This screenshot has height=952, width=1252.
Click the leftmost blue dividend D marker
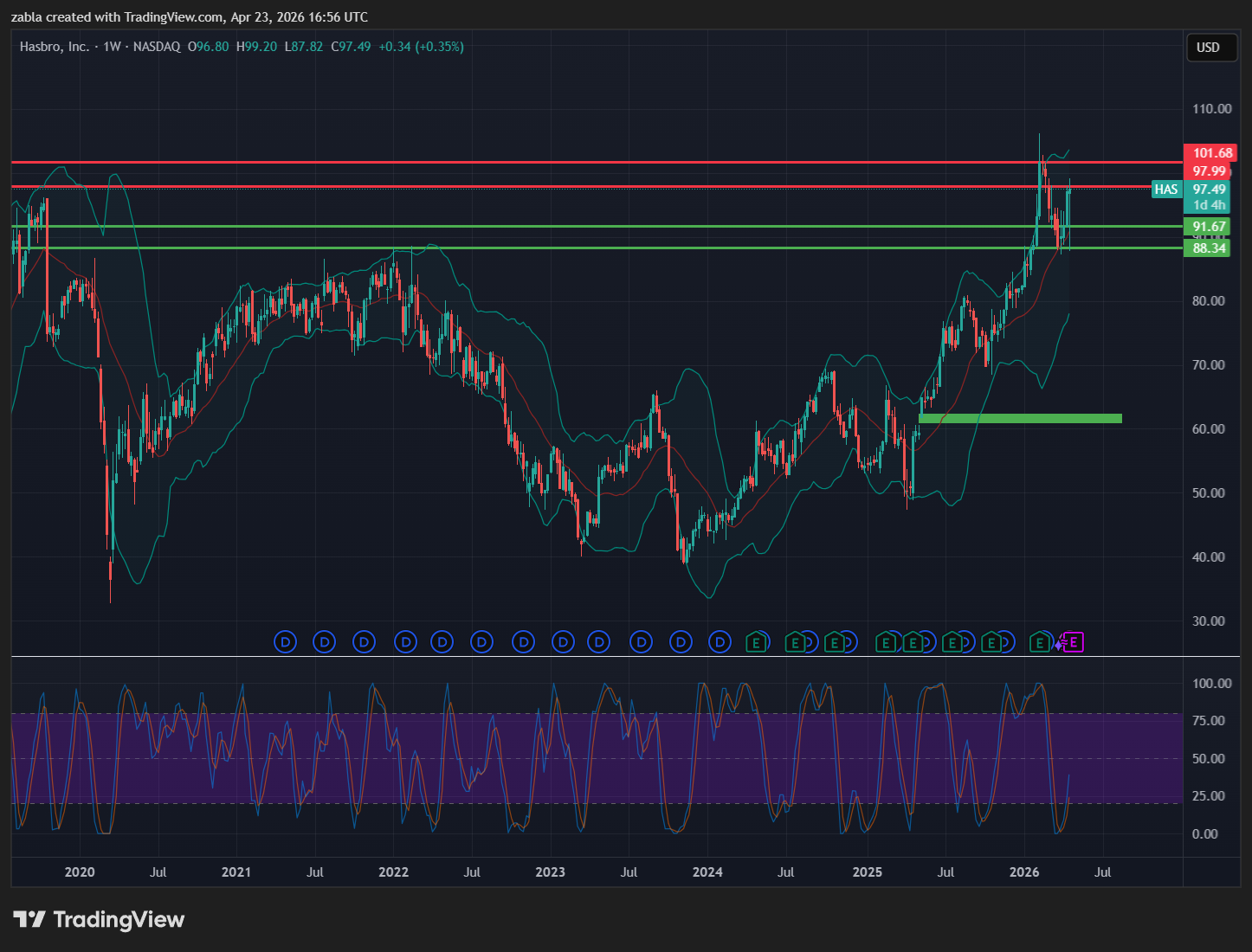285,642
